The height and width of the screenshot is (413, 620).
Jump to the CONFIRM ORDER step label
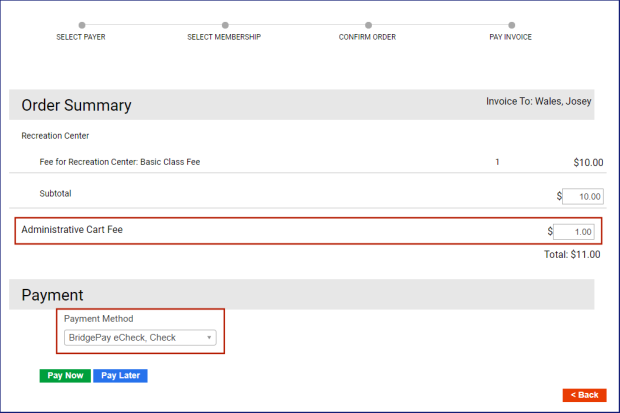pos(368,37)
